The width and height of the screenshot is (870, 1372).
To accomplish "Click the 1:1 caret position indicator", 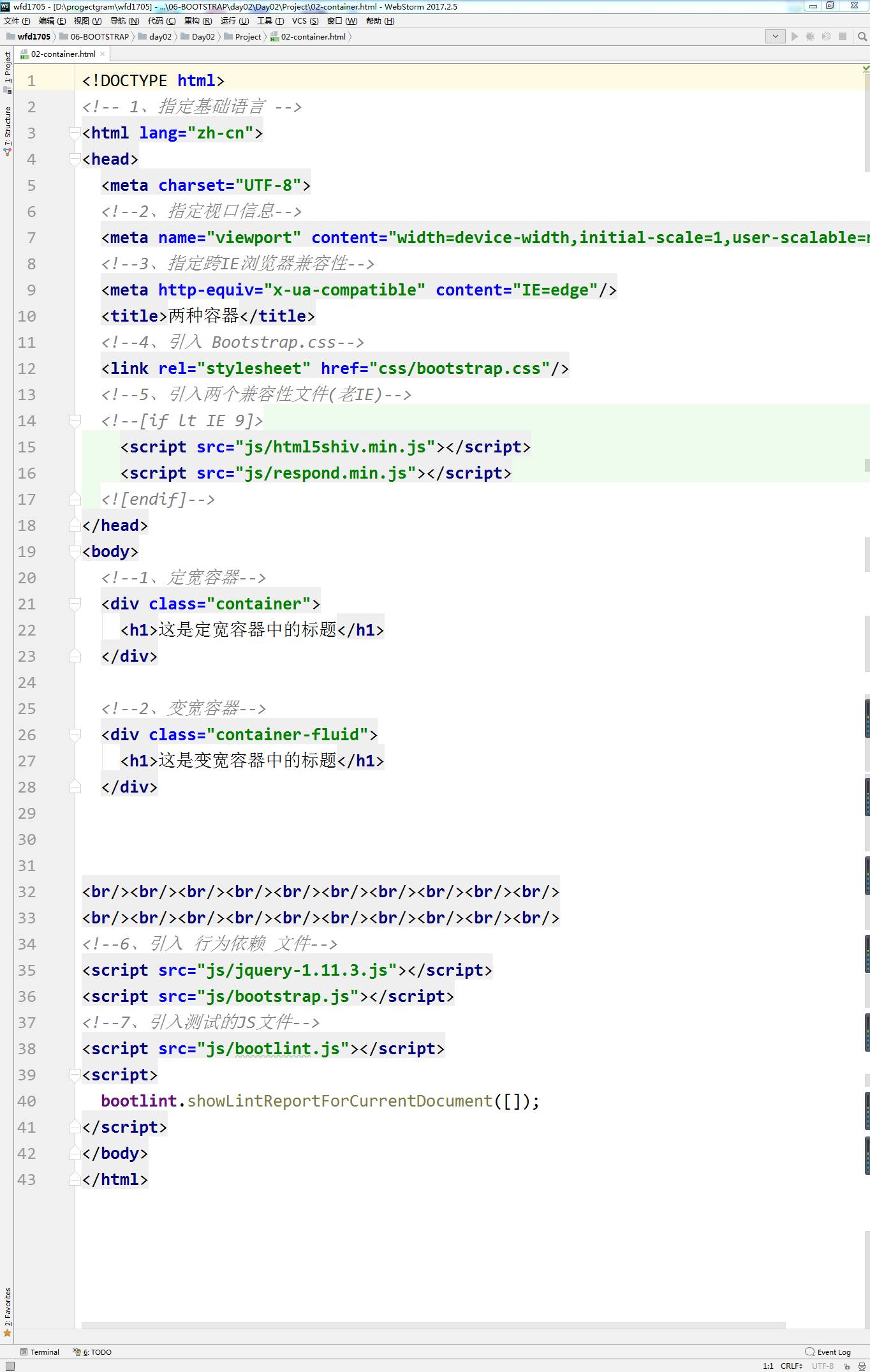I will 767,1366.
